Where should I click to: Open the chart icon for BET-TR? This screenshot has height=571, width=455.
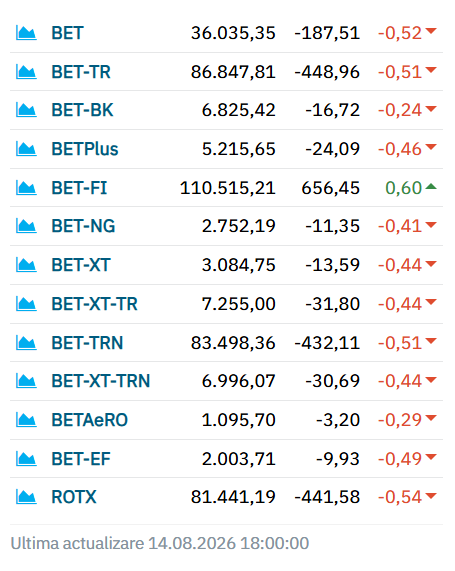pyautogui.click(x=26, y=72)
